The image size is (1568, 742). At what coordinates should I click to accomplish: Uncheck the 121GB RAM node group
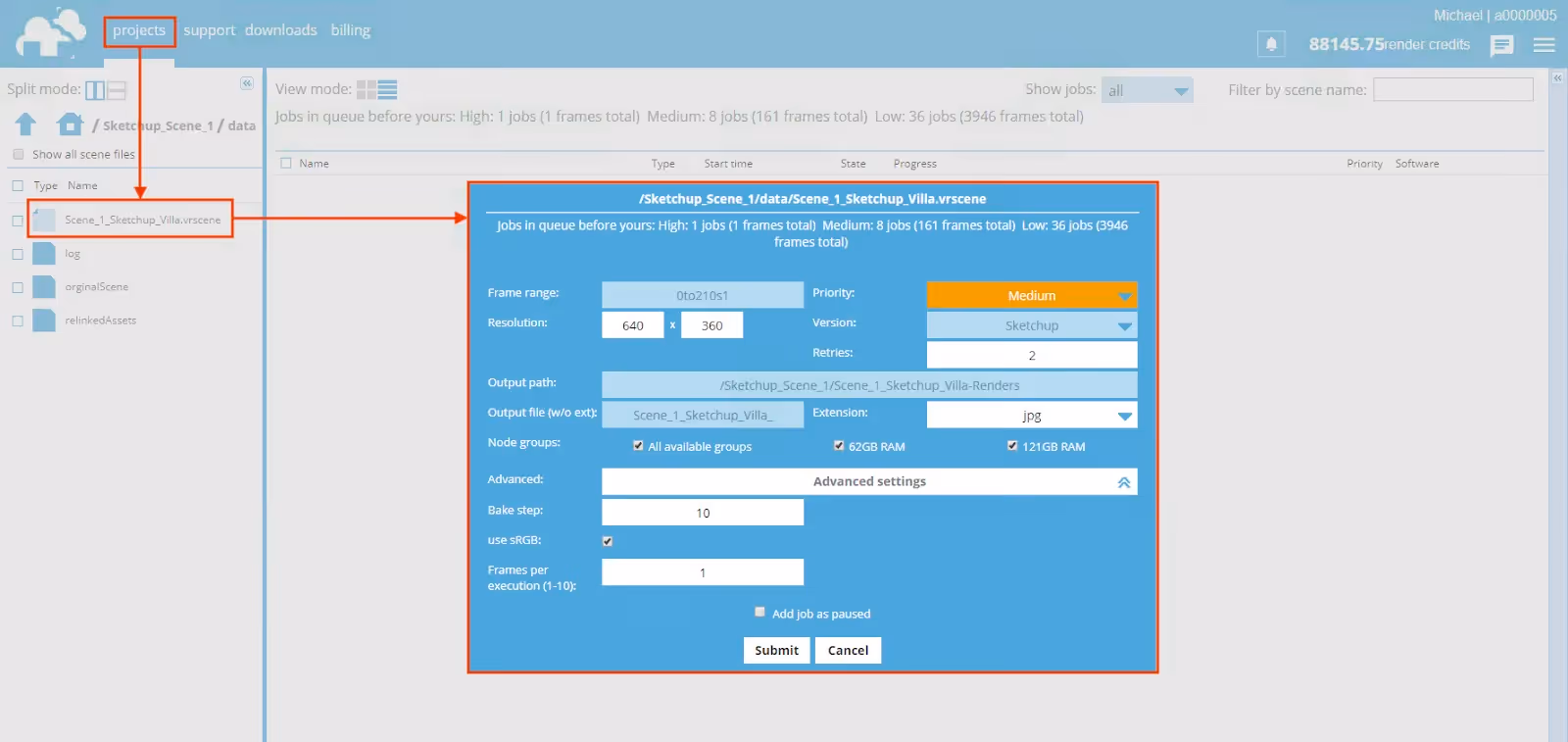click(1012, 445)
